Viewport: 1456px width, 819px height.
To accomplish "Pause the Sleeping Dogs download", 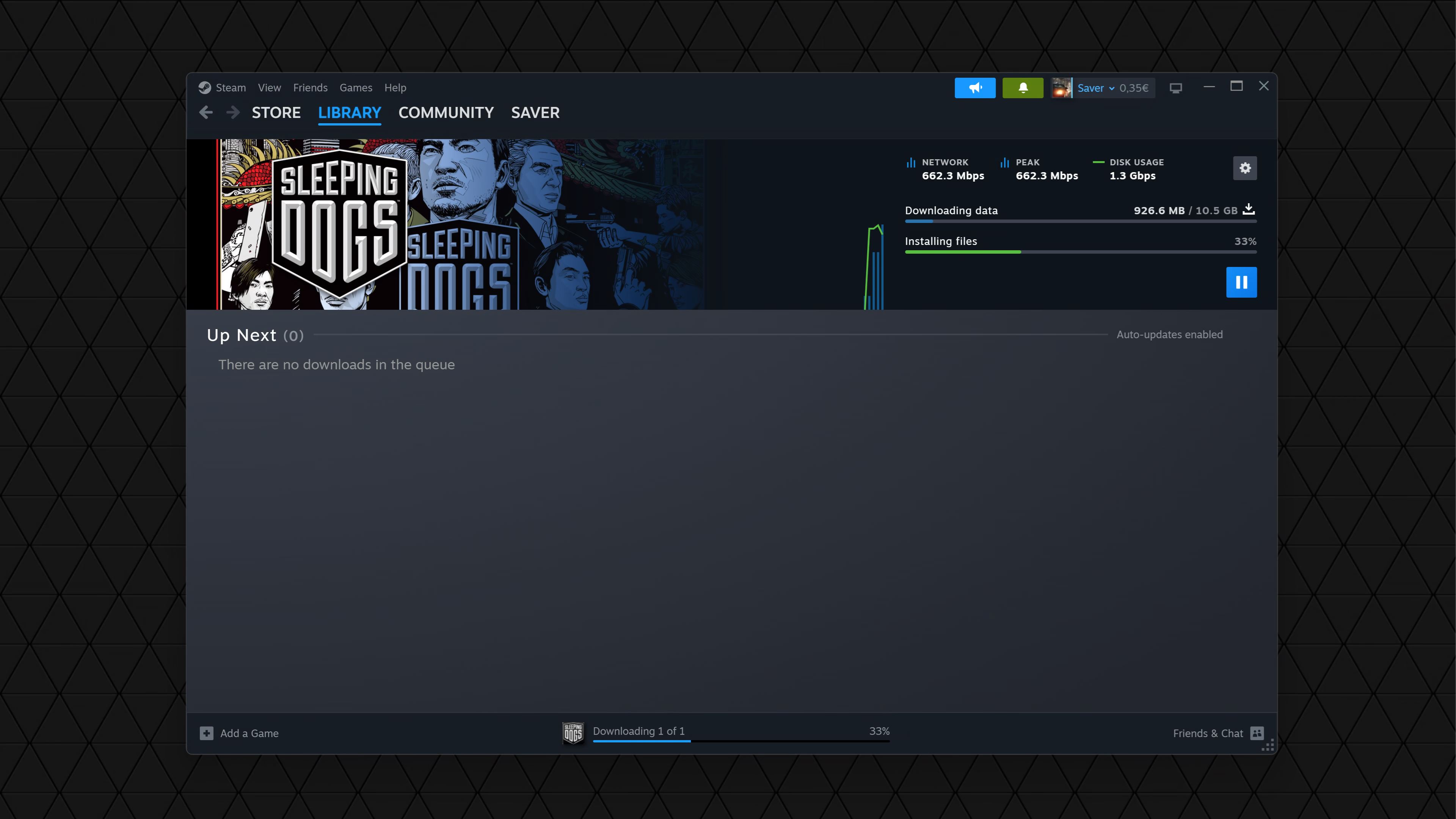I will point(1241,282).
